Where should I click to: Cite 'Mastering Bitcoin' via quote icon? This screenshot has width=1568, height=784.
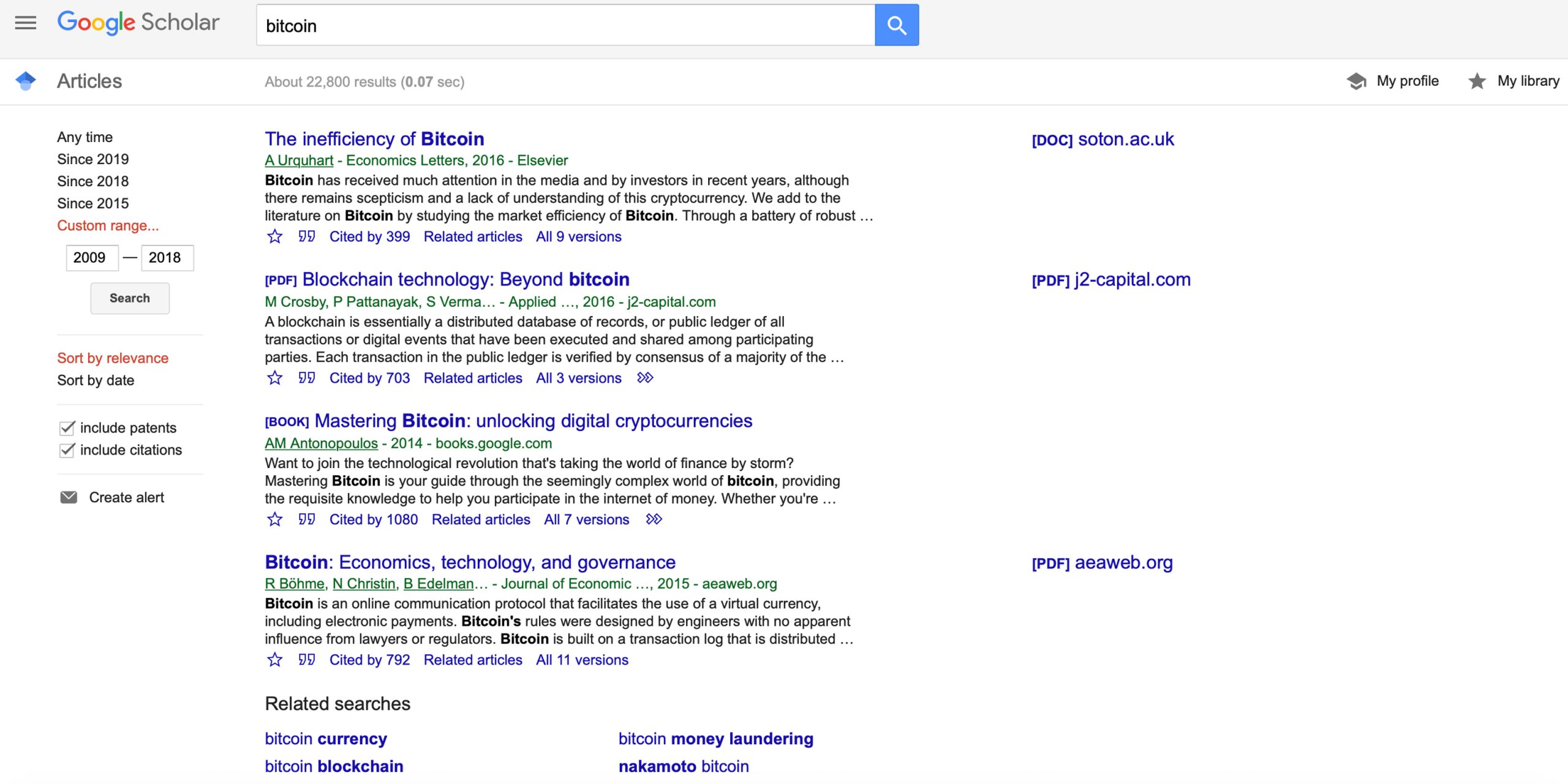(306, 519)
